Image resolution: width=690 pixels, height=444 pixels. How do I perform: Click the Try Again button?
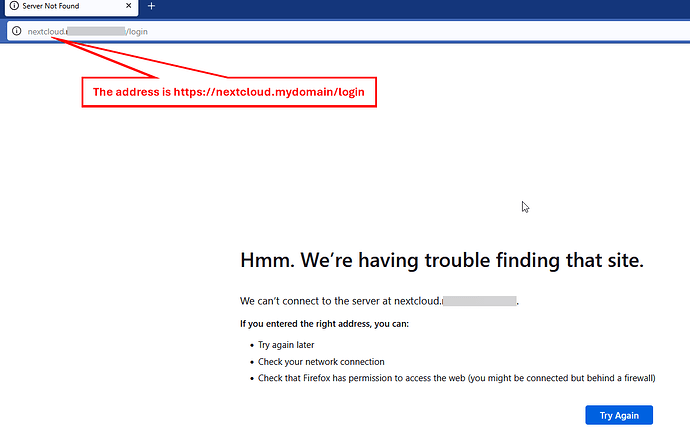[x=619, y=415]
